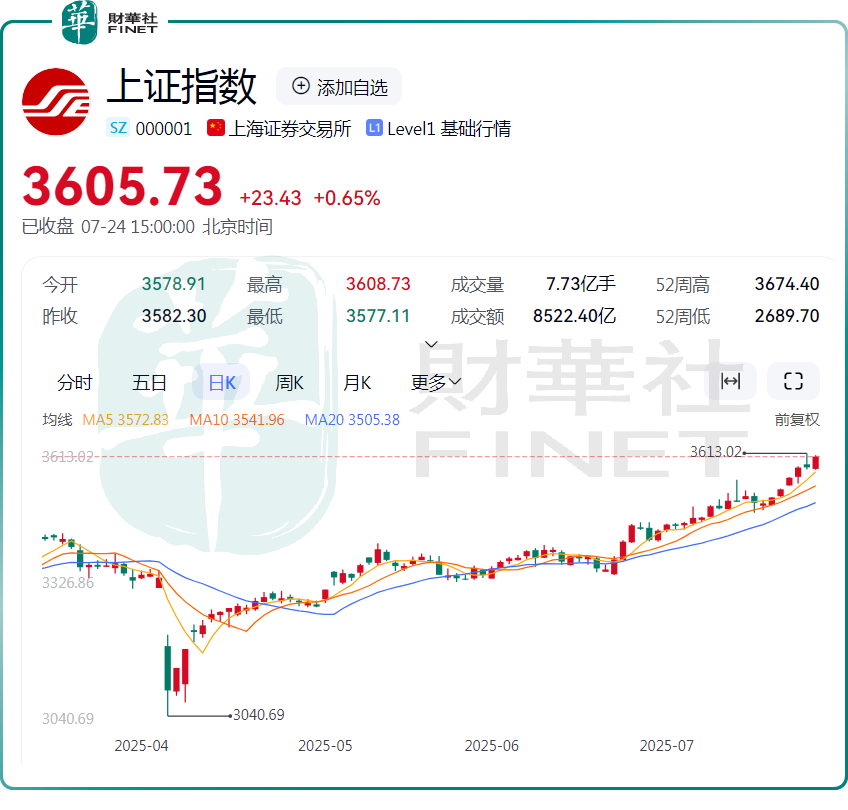Image resolution: width=848 pixels, height=810 pixels.
Task: Click the 2025-05 date axis label
Action: (x=325, y=746)
